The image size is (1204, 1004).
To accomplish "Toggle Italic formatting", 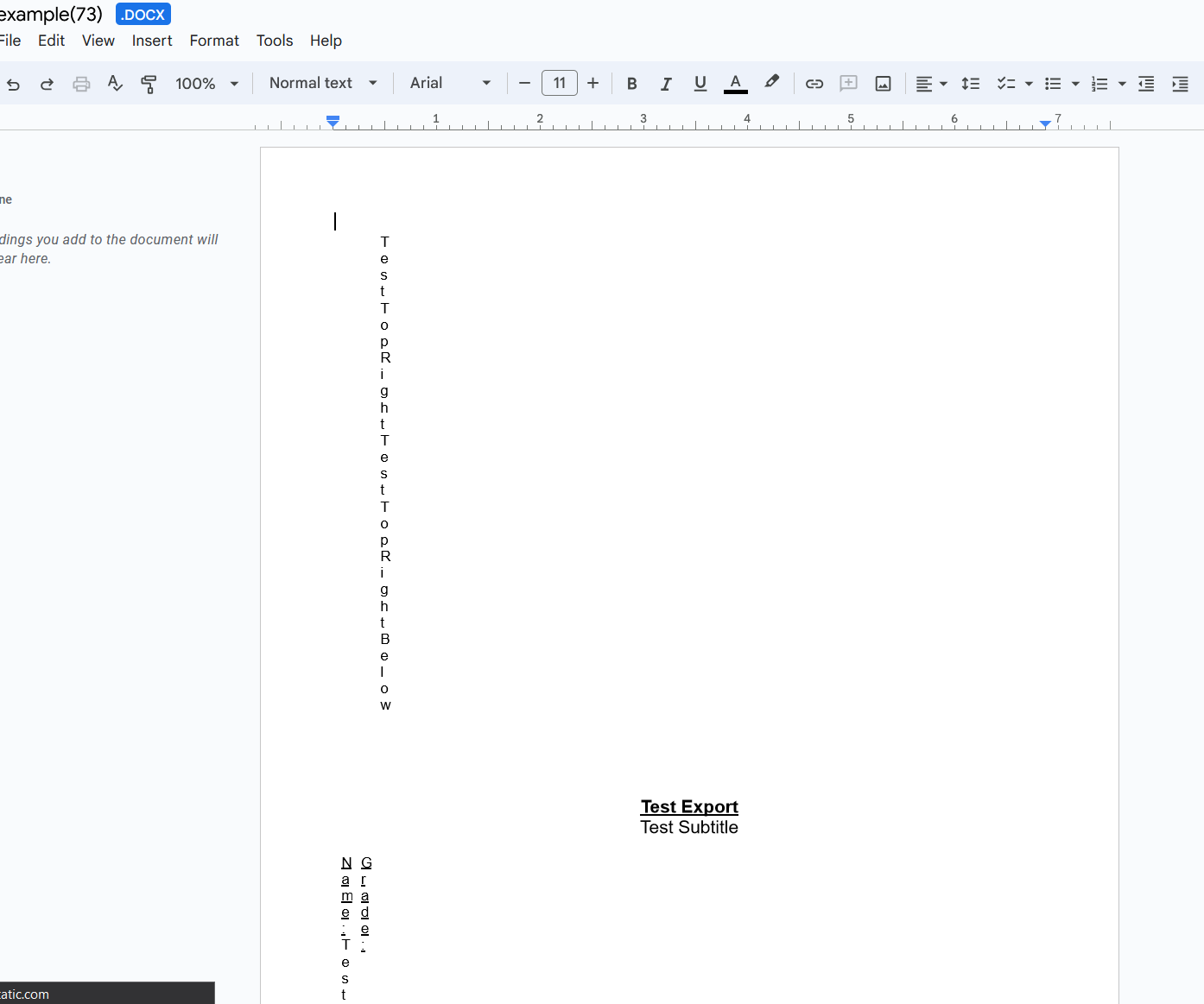I will 666,84.
